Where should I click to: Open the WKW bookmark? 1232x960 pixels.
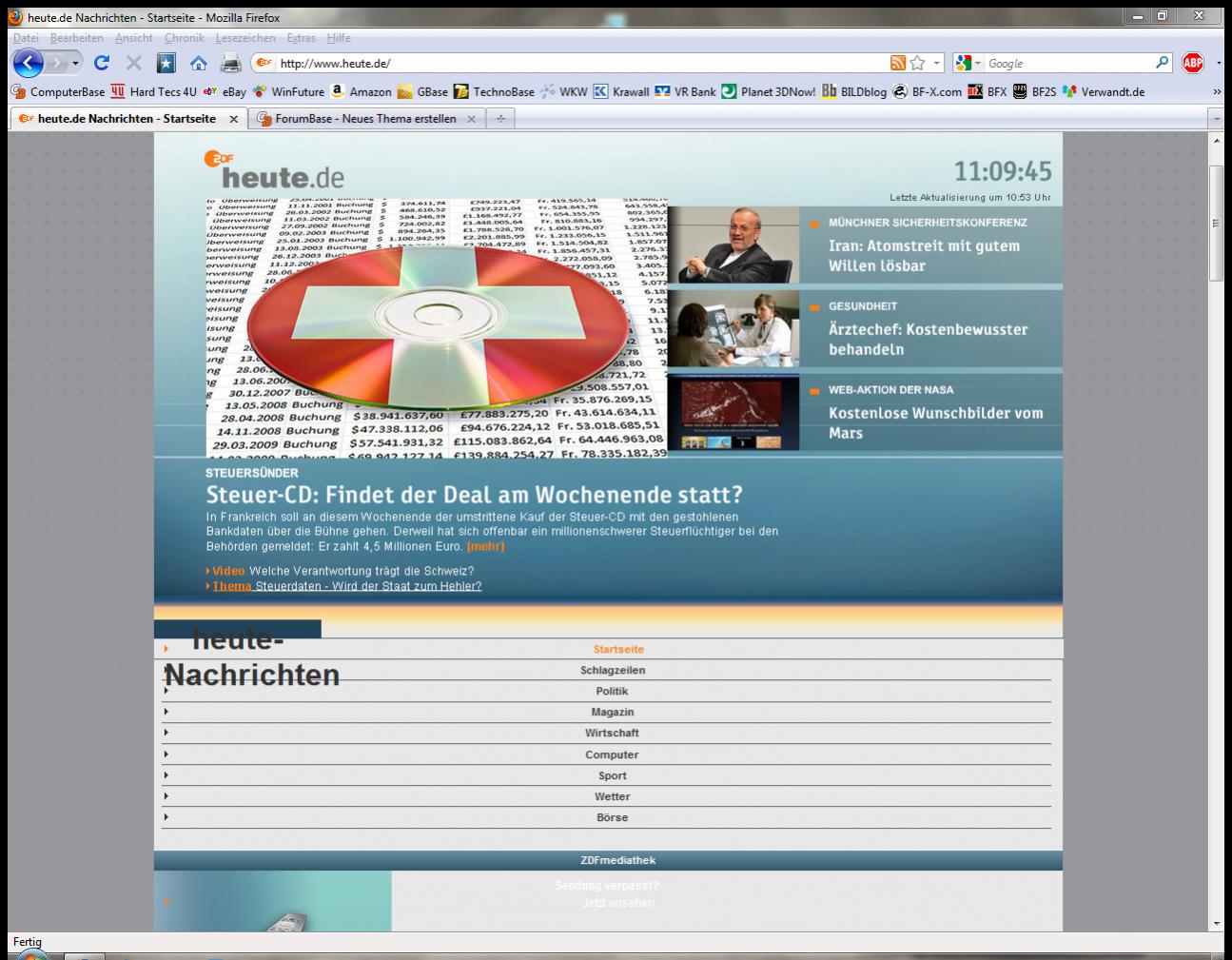[564, 92]
